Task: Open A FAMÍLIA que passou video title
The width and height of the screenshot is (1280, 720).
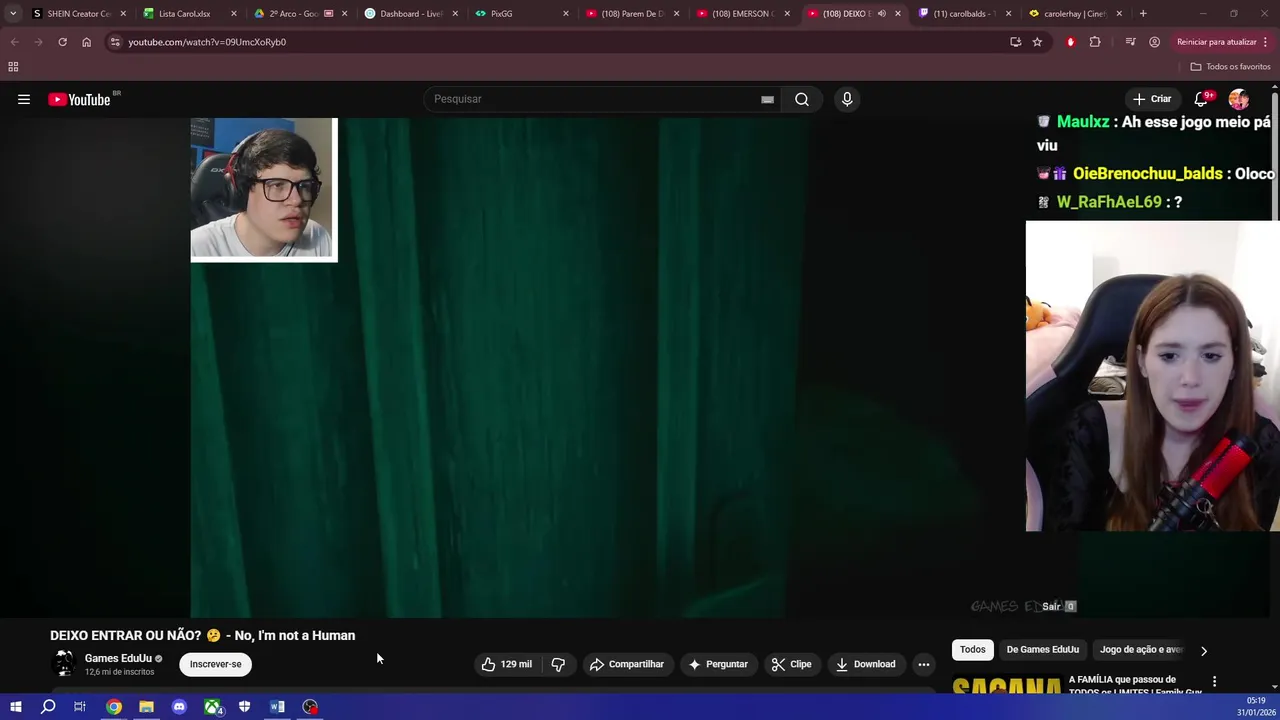Action: [x=1135, y=685]
